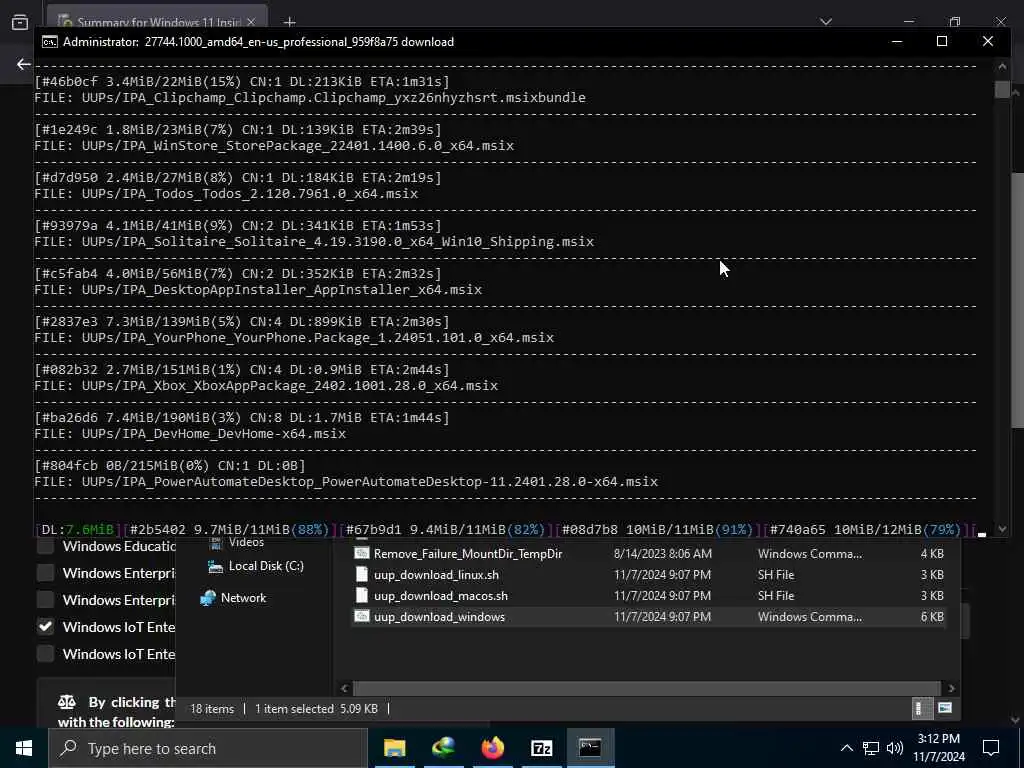This screenshot has height=768, width=1024.
Task: Launch Firefox from the taskbar
Action: coord(492,748)
